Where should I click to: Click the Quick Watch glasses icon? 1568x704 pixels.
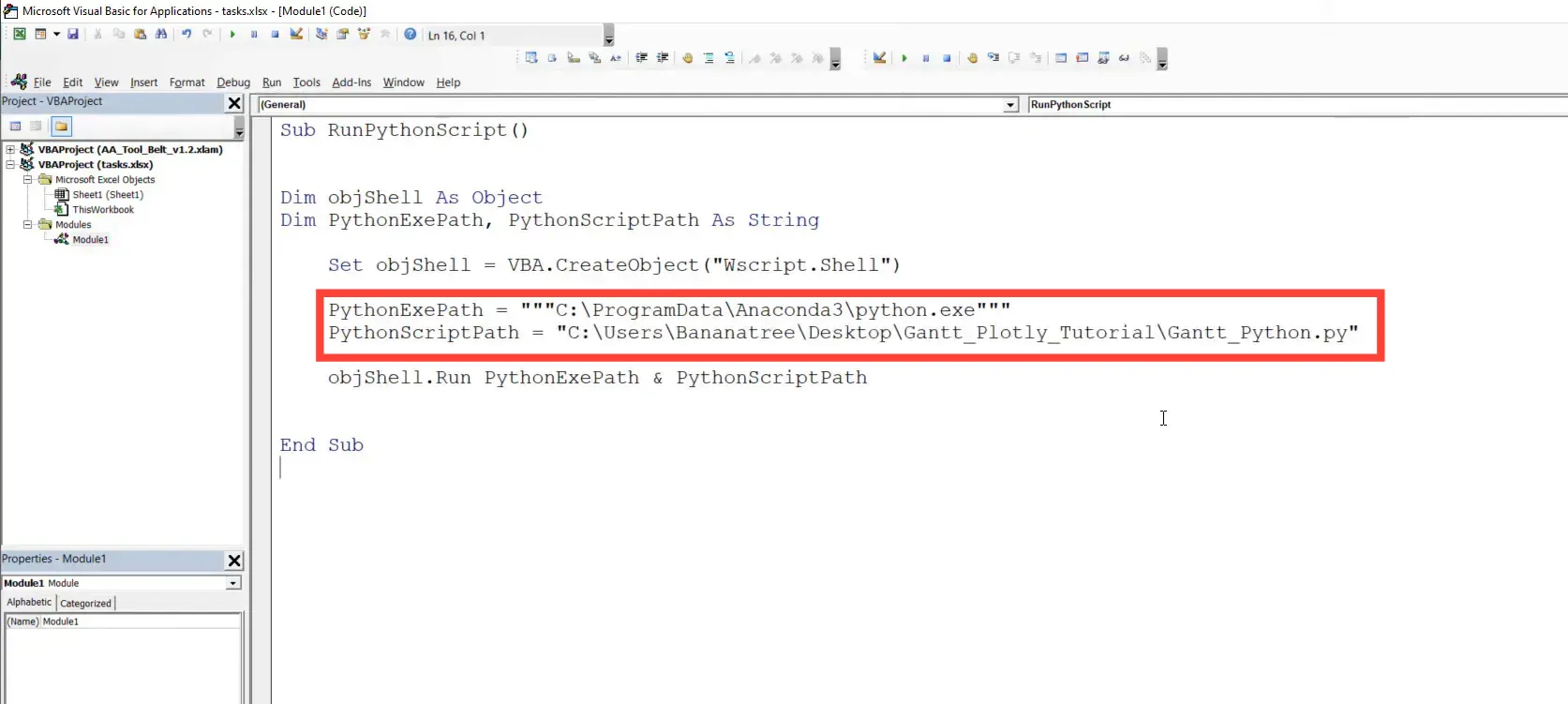point(1125,58)
